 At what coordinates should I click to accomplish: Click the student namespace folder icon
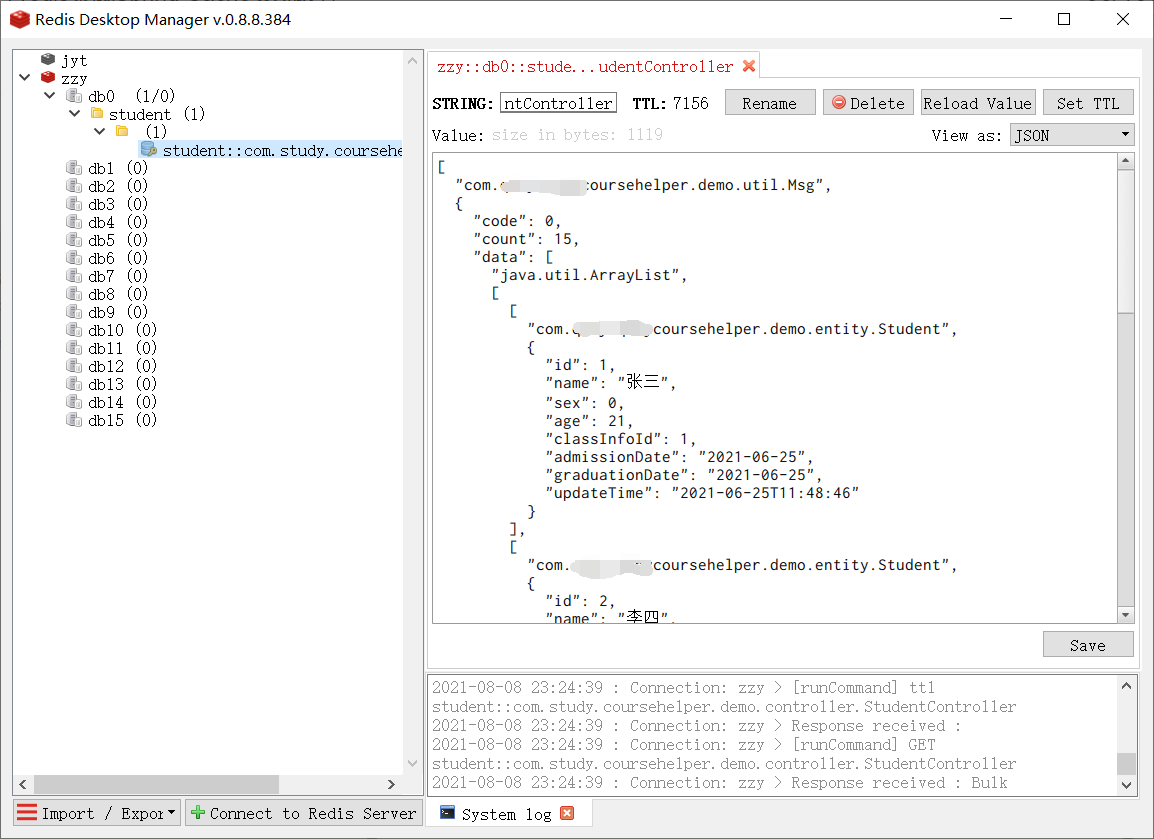[96, 113]
